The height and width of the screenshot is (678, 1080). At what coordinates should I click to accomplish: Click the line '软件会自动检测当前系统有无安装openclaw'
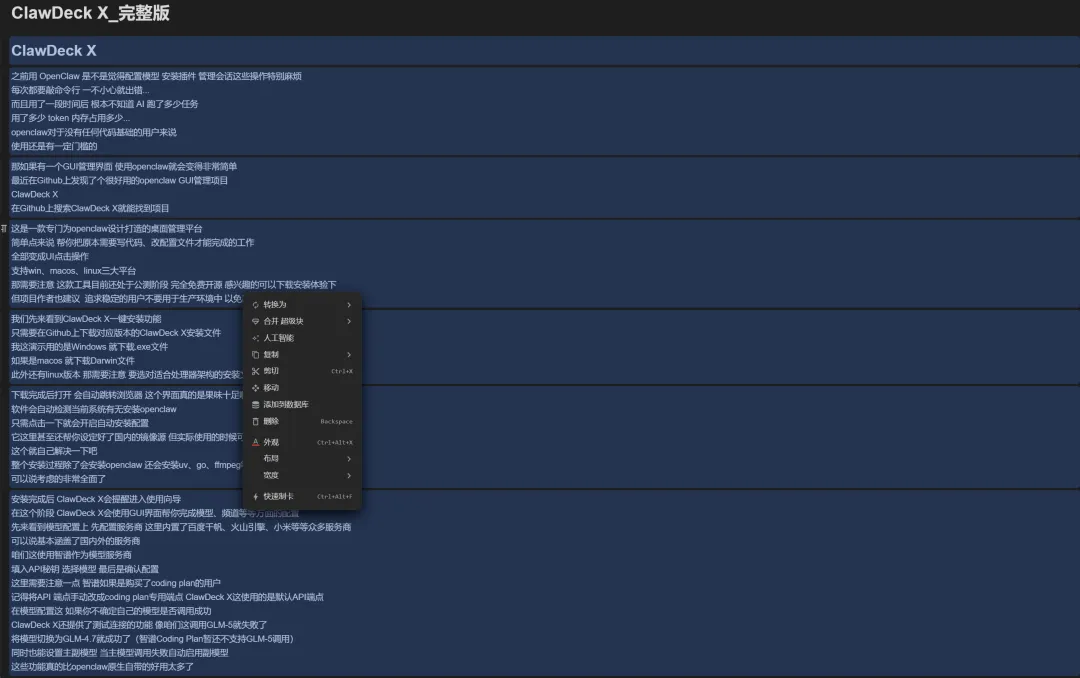click(94, 409)
